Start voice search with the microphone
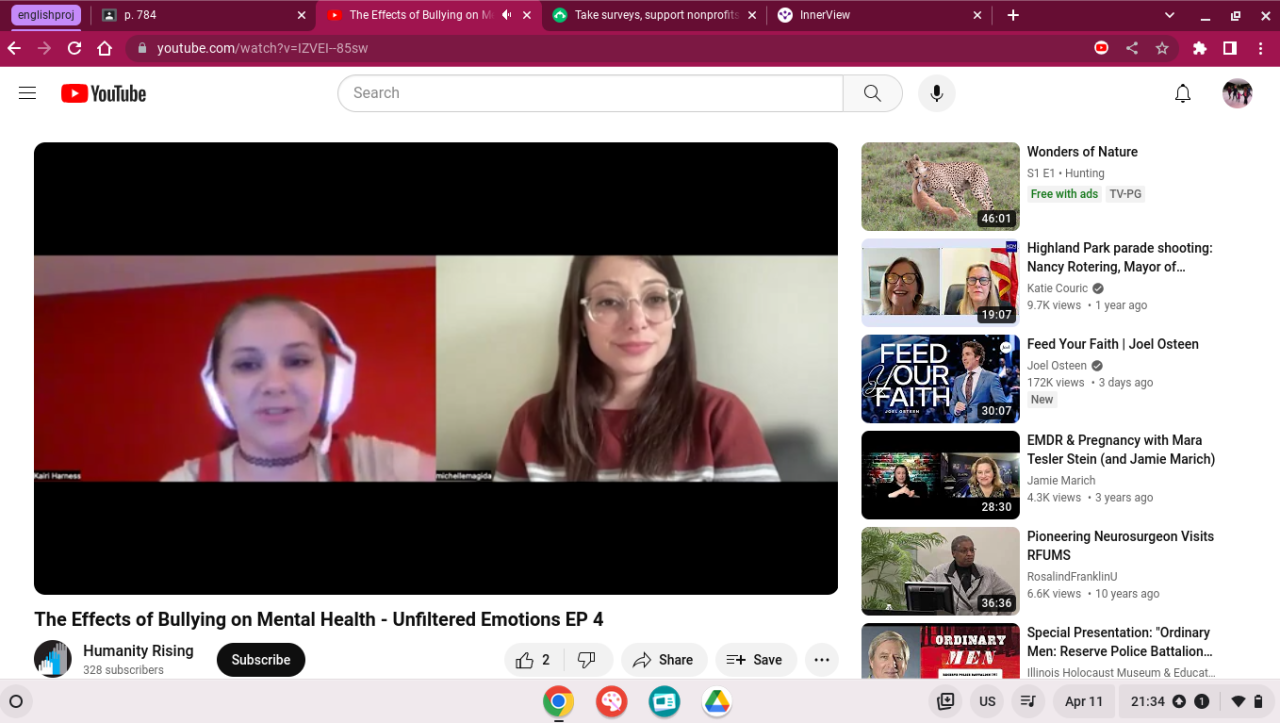 pos(937,93)
